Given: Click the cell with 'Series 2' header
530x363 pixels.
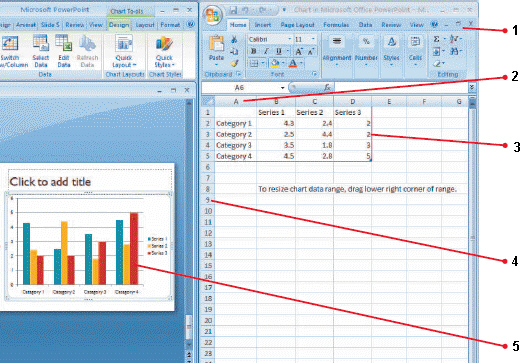Looking at the screenshot, I should [314, 113].
